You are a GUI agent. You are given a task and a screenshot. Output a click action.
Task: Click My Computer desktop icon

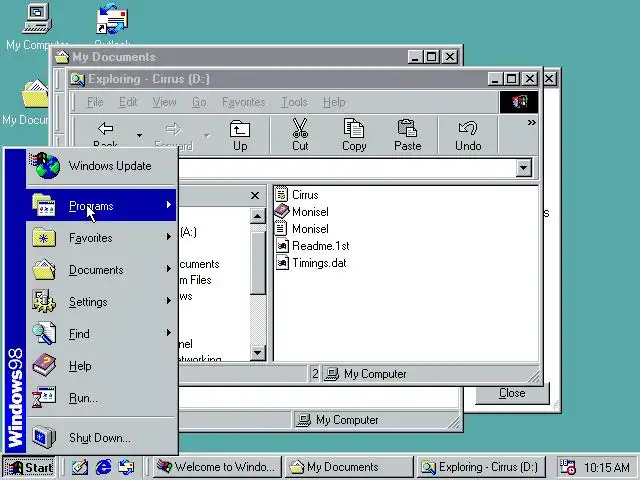point(37,18)
